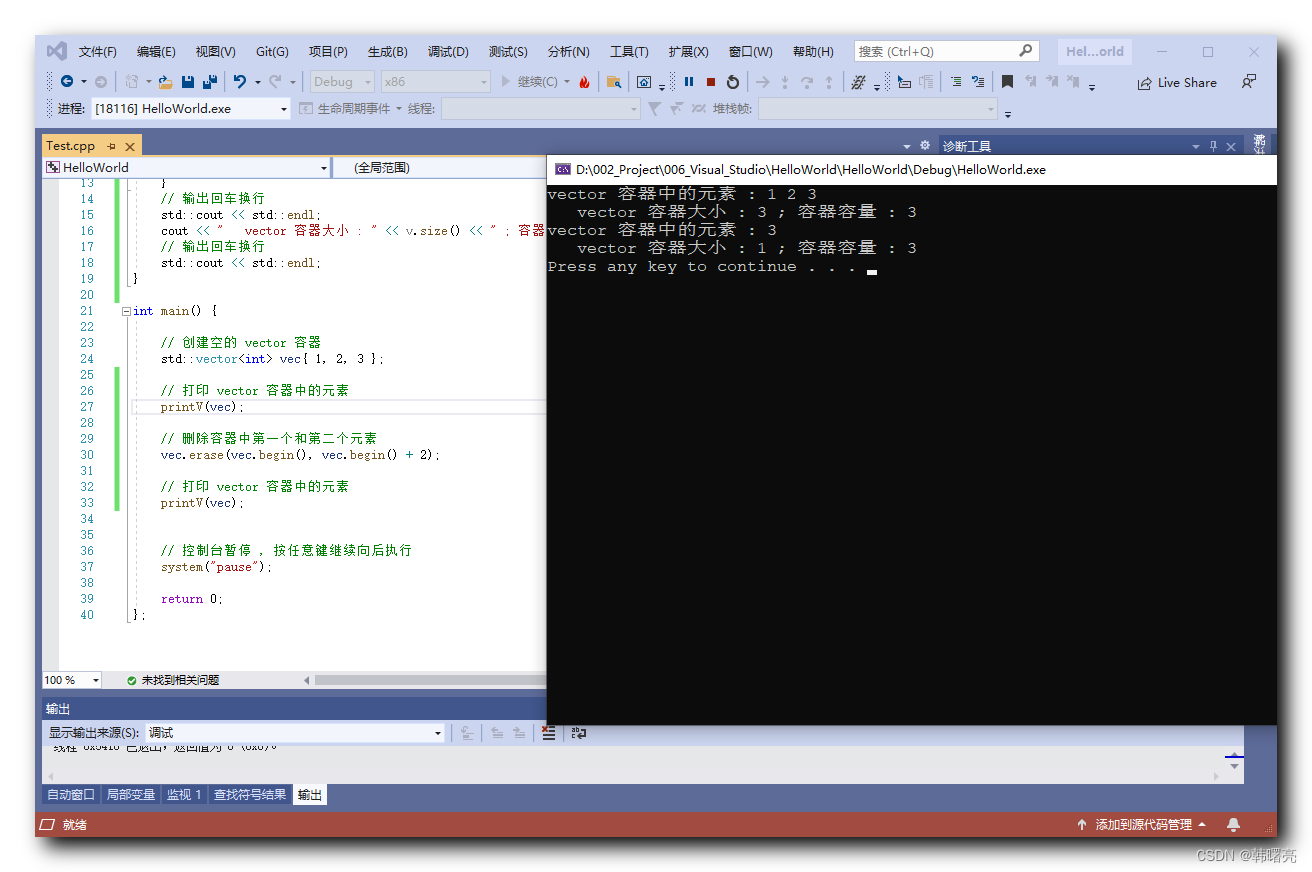Switch to the 局部变量 tab
This screenshot has height=872, width=1312.
(x=131, y=795)
